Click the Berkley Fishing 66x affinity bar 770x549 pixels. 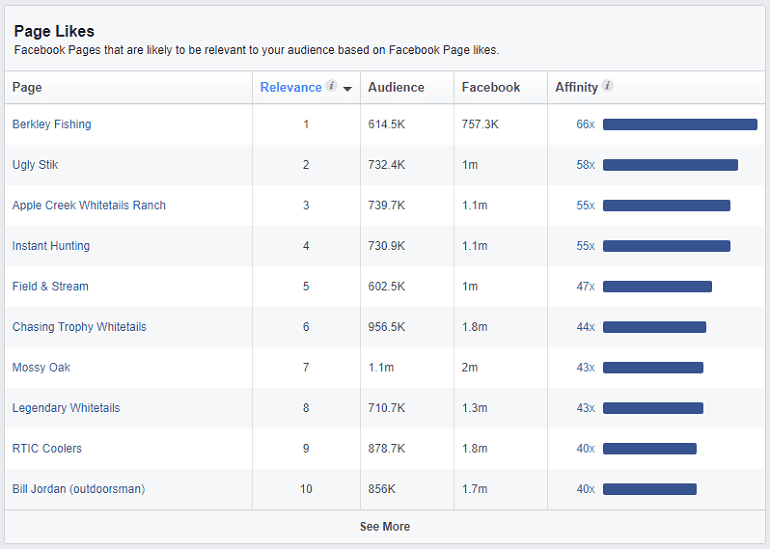[680, 124]
